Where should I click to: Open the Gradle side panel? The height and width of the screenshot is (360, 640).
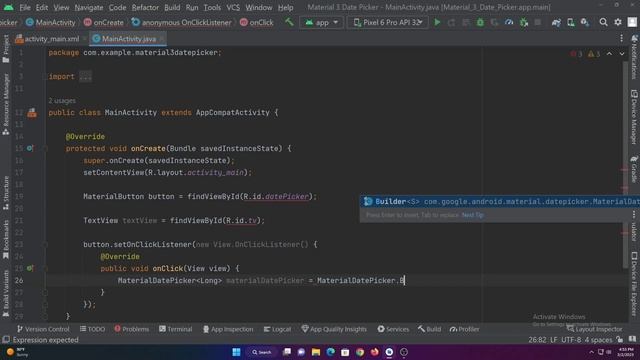tap(634, 169)
